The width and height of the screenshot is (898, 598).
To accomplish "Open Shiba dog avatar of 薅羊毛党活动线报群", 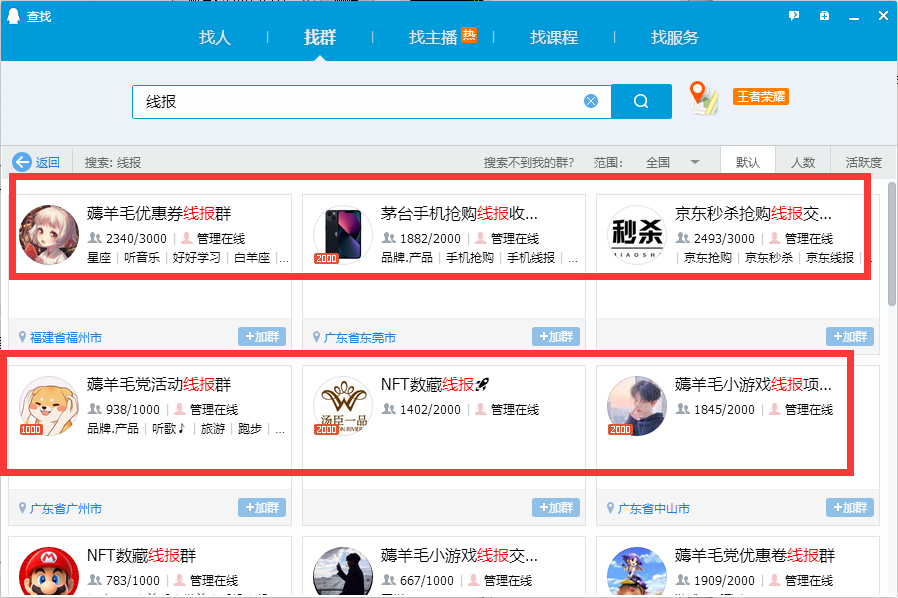I will [x=49, y=406].
